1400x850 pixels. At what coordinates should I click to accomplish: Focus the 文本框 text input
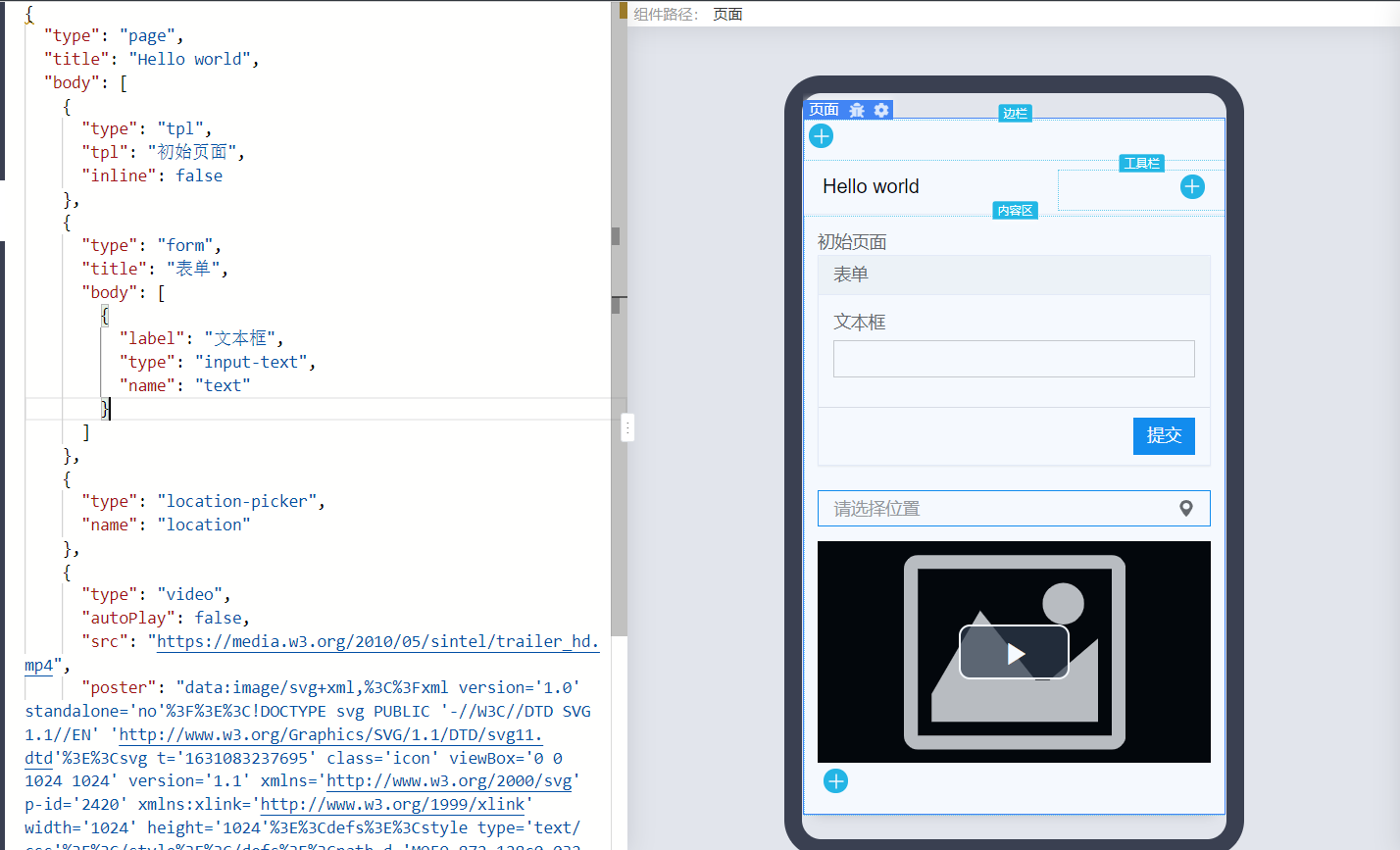point(1014,359)
